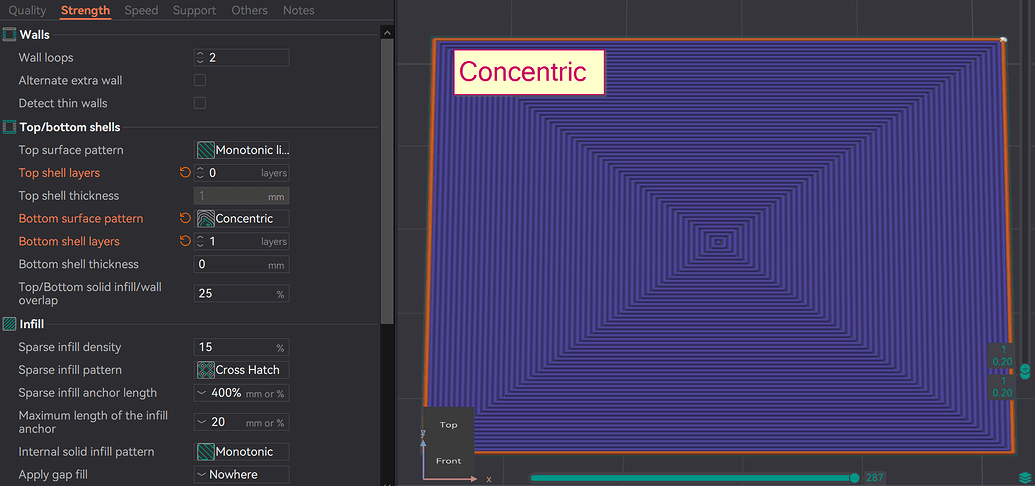Click the Front face of view cube
1035x486 pixels.
(x=448, y=460)
